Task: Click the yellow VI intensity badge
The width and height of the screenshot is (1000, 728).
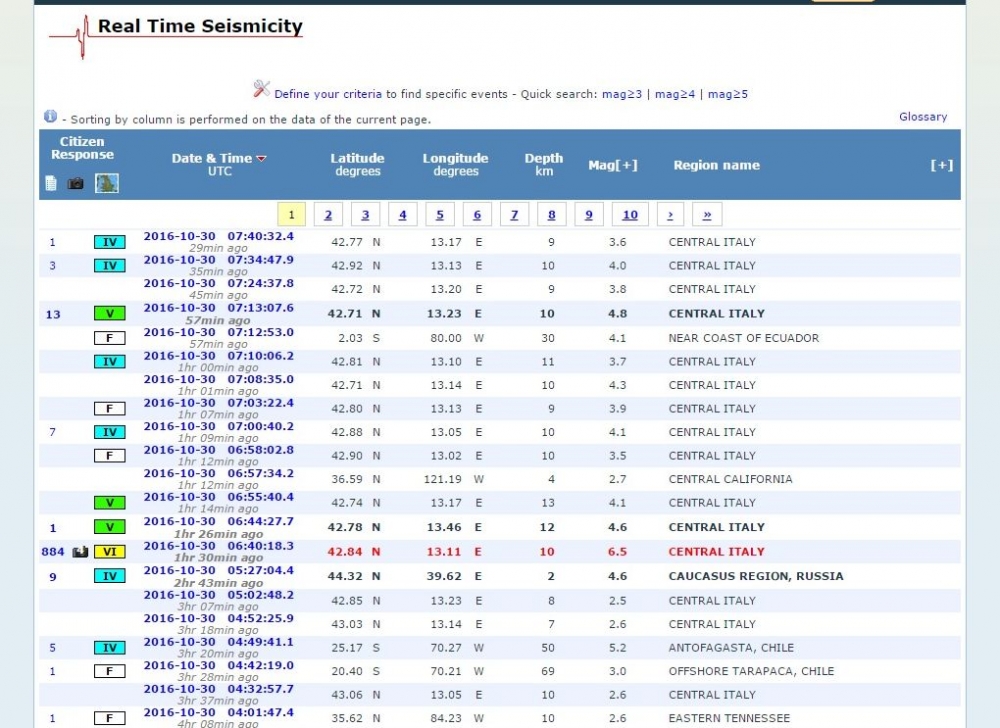Action: [x=110, y=552]
